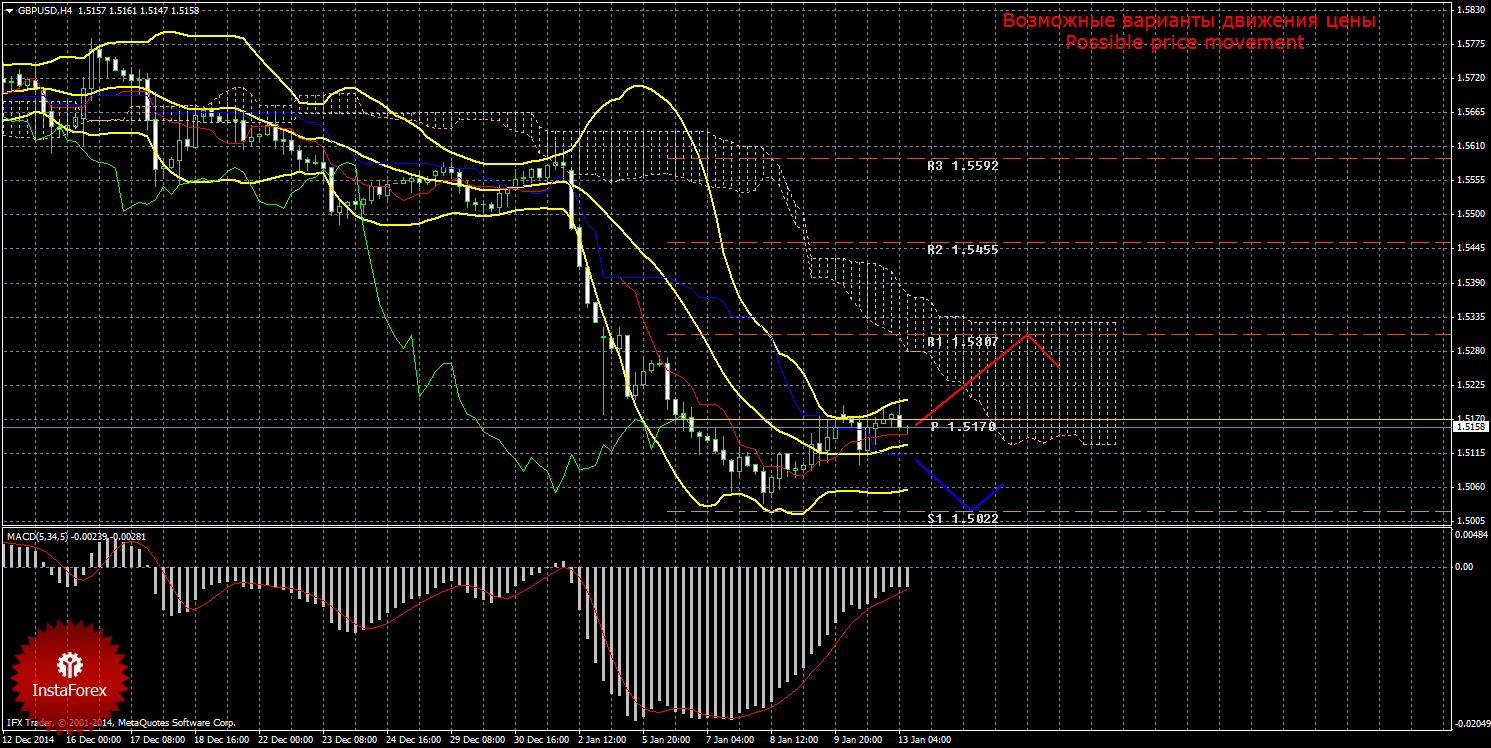Click the triangle icon beside GBPUSD,H4
This screenshot has width=1491, height=748.
[9, 9]
